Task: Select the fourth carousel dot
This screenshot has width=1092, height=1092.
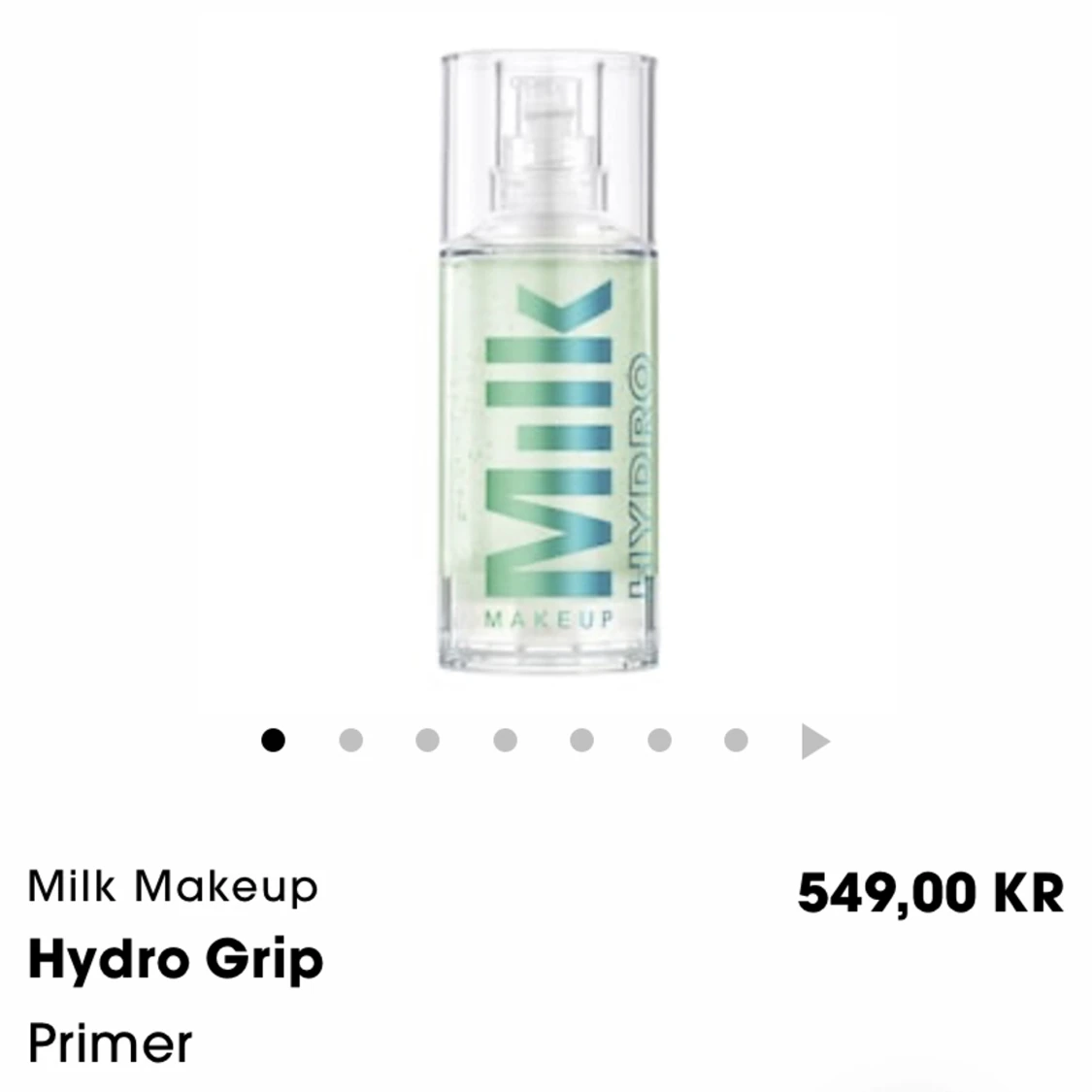Action: pyautogui.click(x=505, y=740)
